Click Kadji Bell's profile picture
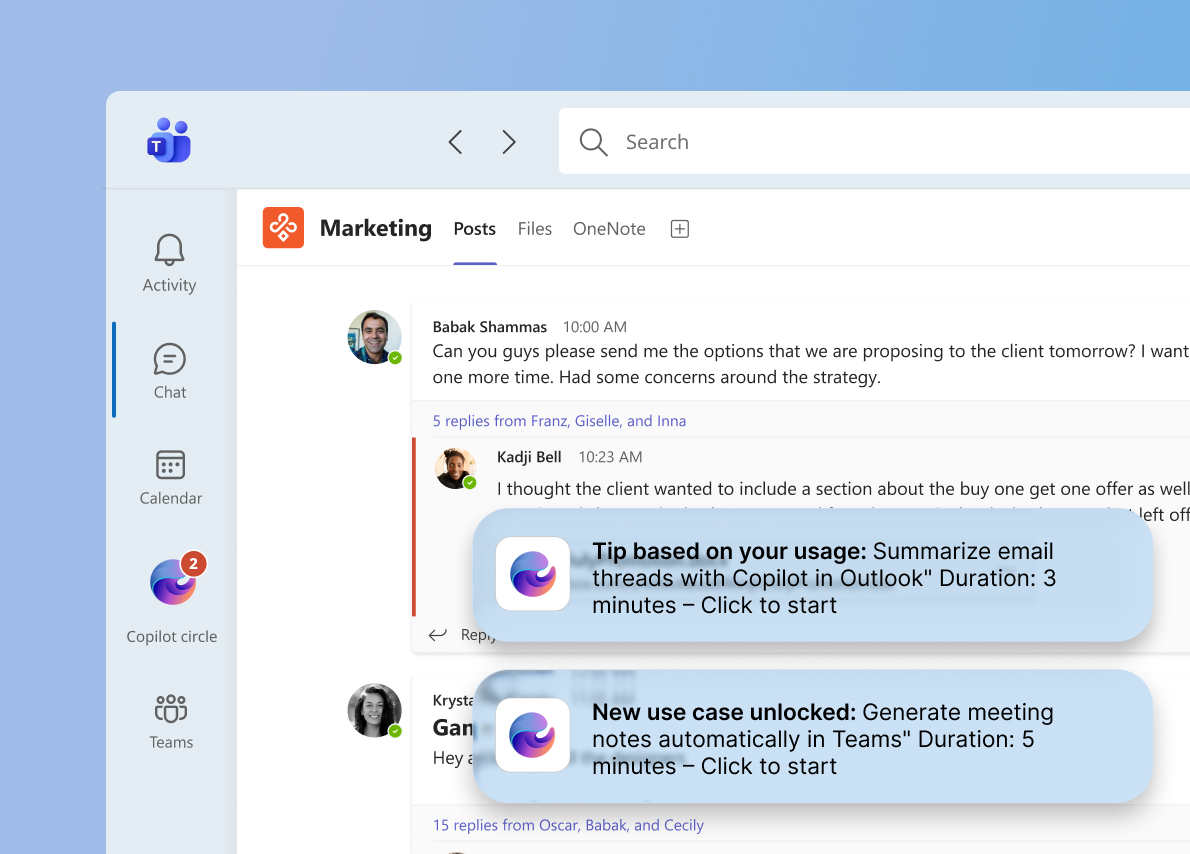1190x854 pixels. (x=455, y=468)
